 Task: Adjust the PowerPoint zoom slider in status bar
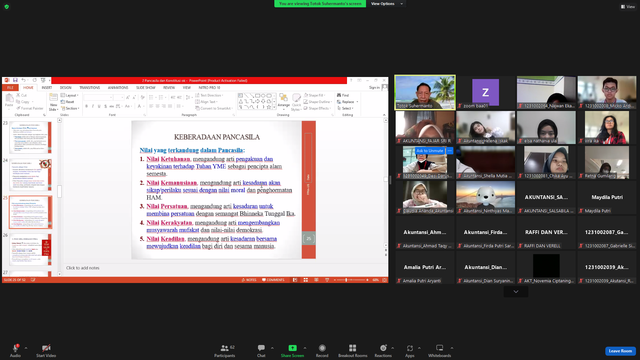(351, 280)
